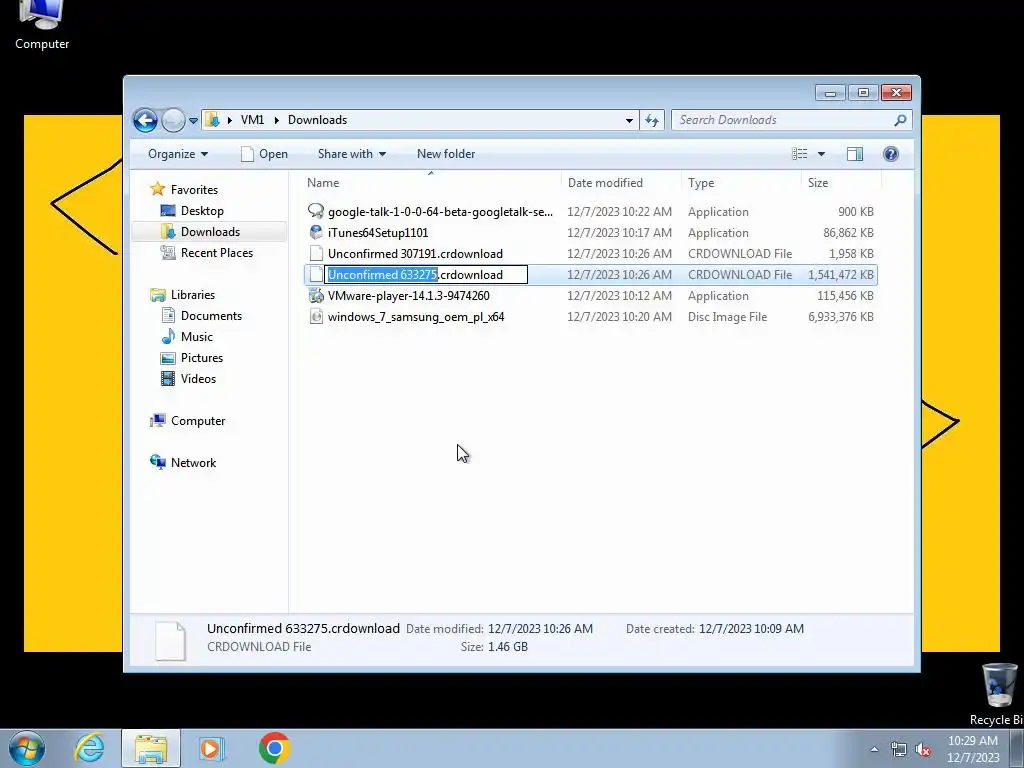Change your view icon button
The width and height of the screenshot is (1024, 768).
pyautogui.click(x=800, y=154)
